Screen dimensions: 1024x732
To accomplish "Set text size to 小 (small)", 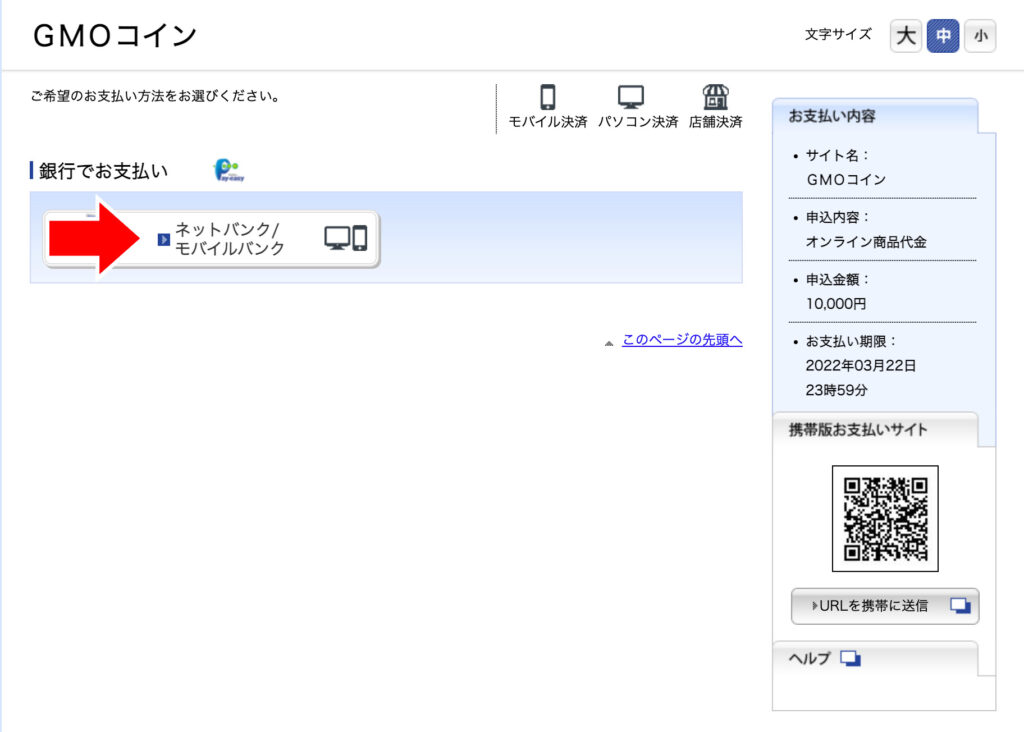I will click(980, 36).
